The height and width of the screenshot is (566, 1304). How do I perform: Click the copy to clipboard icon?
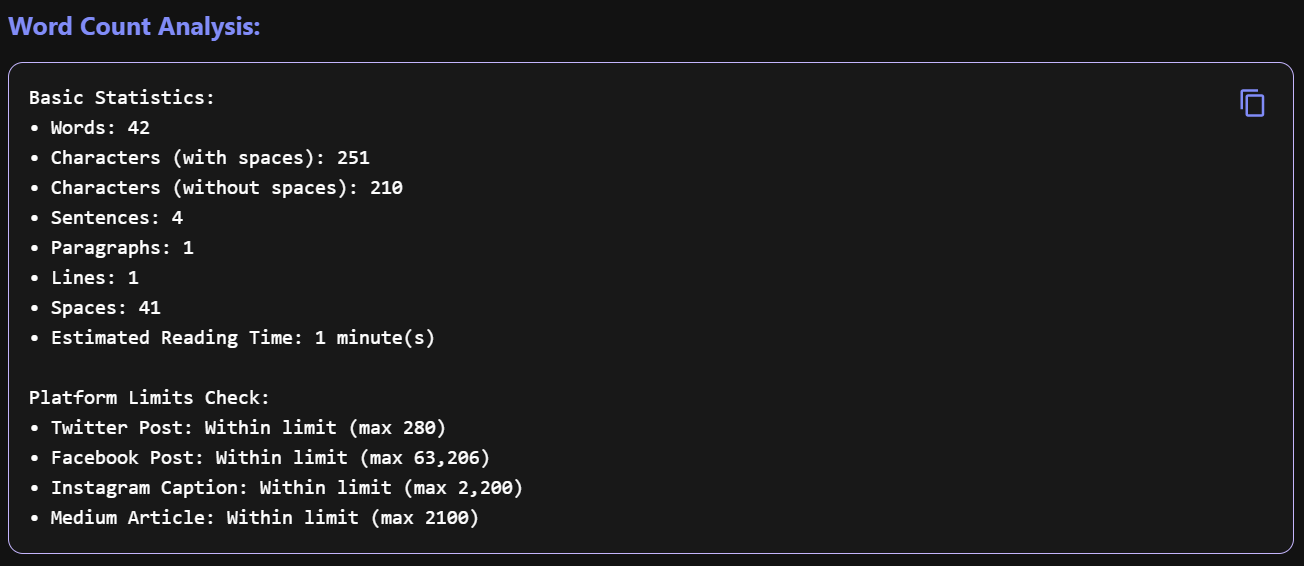(1252, 103)
